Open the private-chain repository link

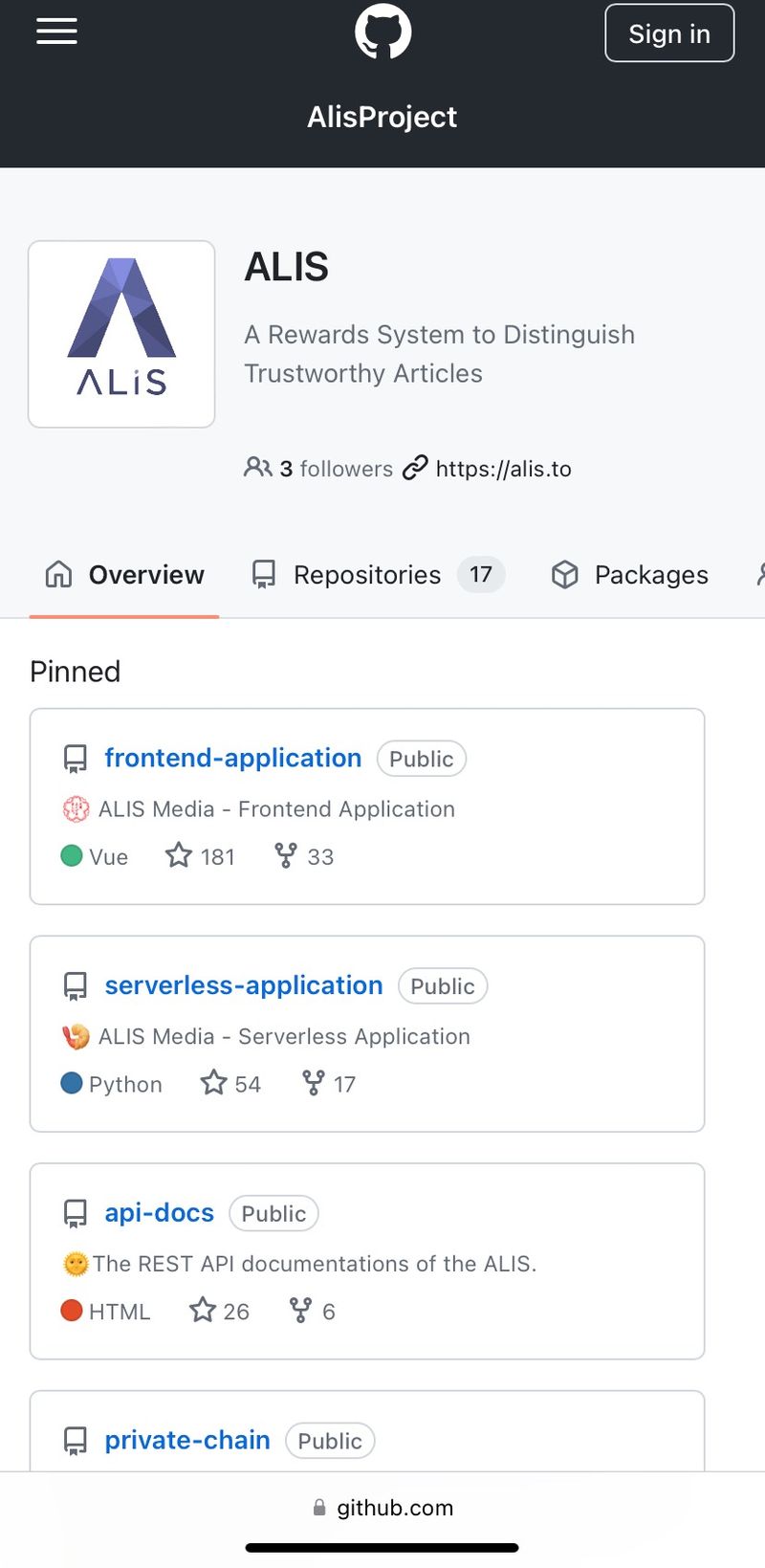pyautogui.click(x=186, y=1440)
